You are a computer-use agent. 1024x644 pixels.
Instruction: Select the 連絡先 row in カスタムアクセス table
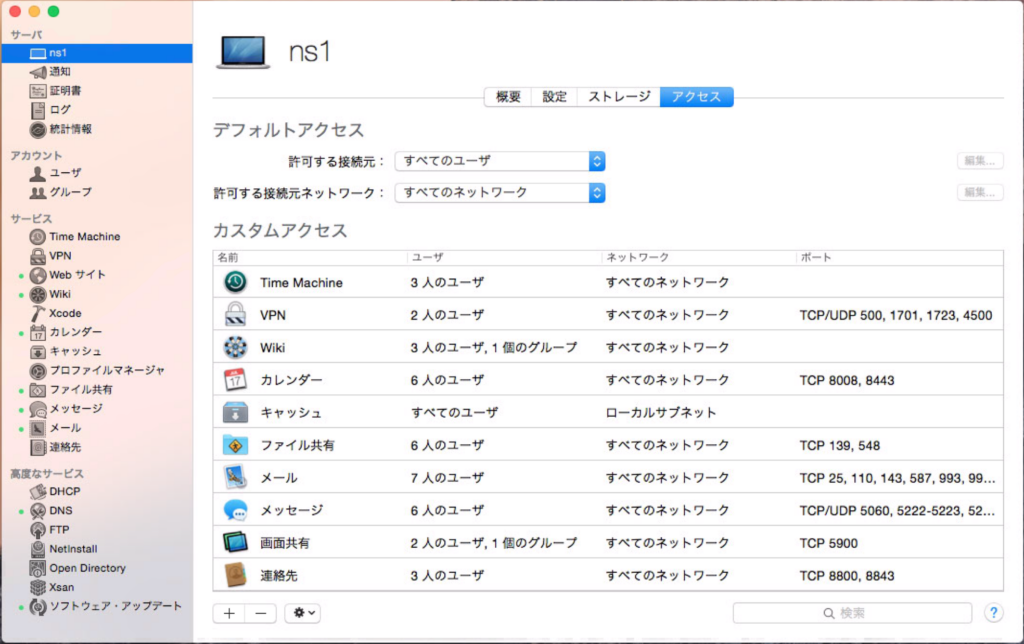[x=608, y=575]
